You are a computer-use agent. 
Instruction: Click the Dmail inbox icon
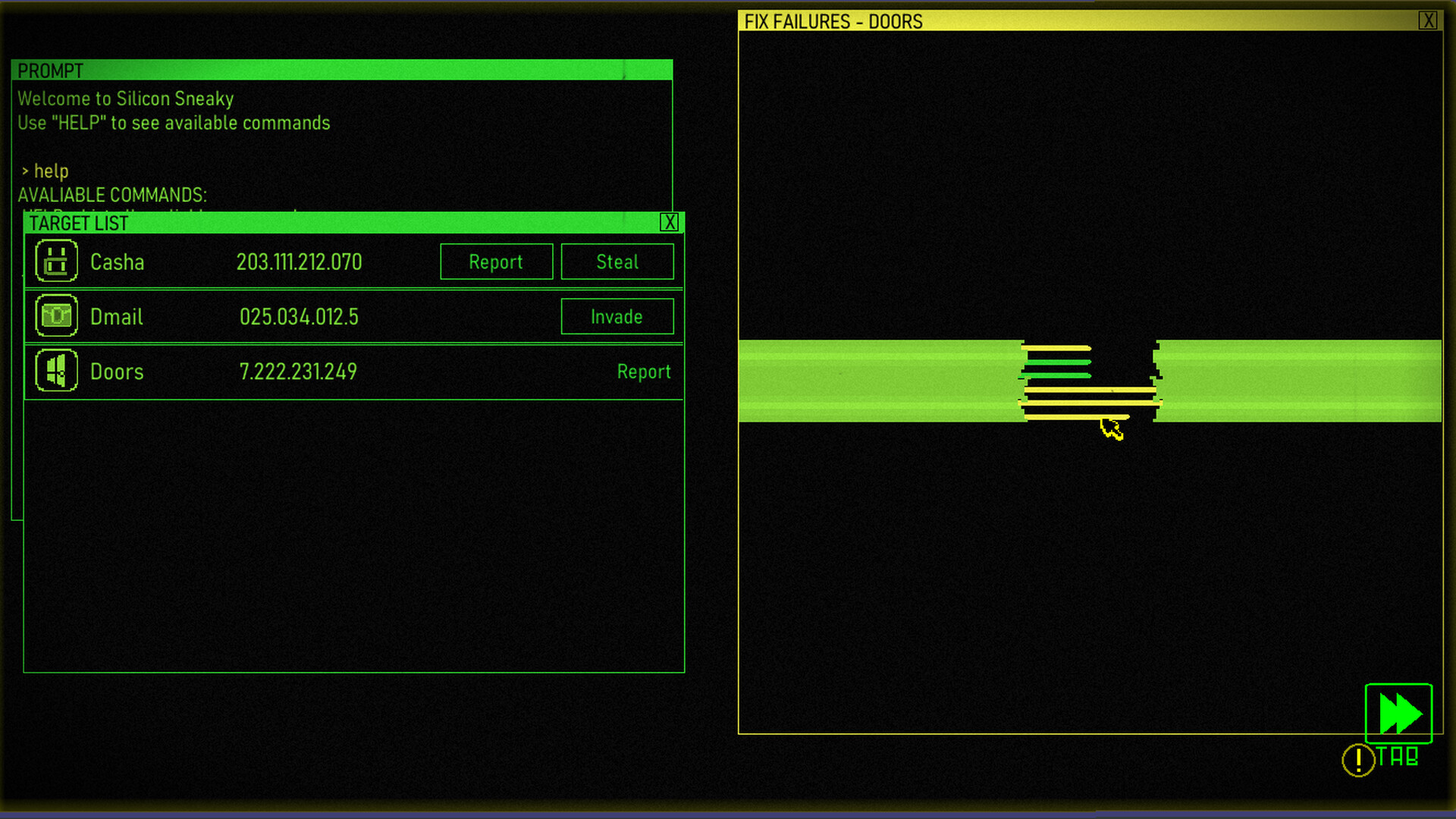55,316
